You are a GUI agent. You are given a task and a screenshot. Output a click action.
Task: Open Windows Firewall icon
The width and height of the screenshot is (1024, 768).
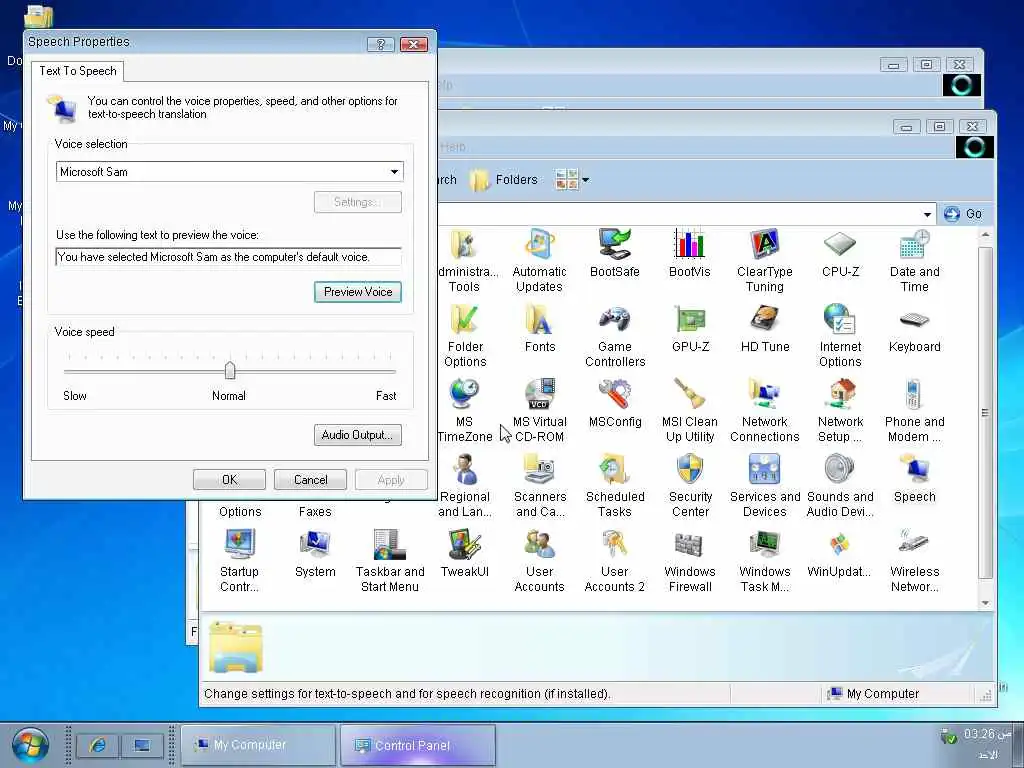point(690,561)
